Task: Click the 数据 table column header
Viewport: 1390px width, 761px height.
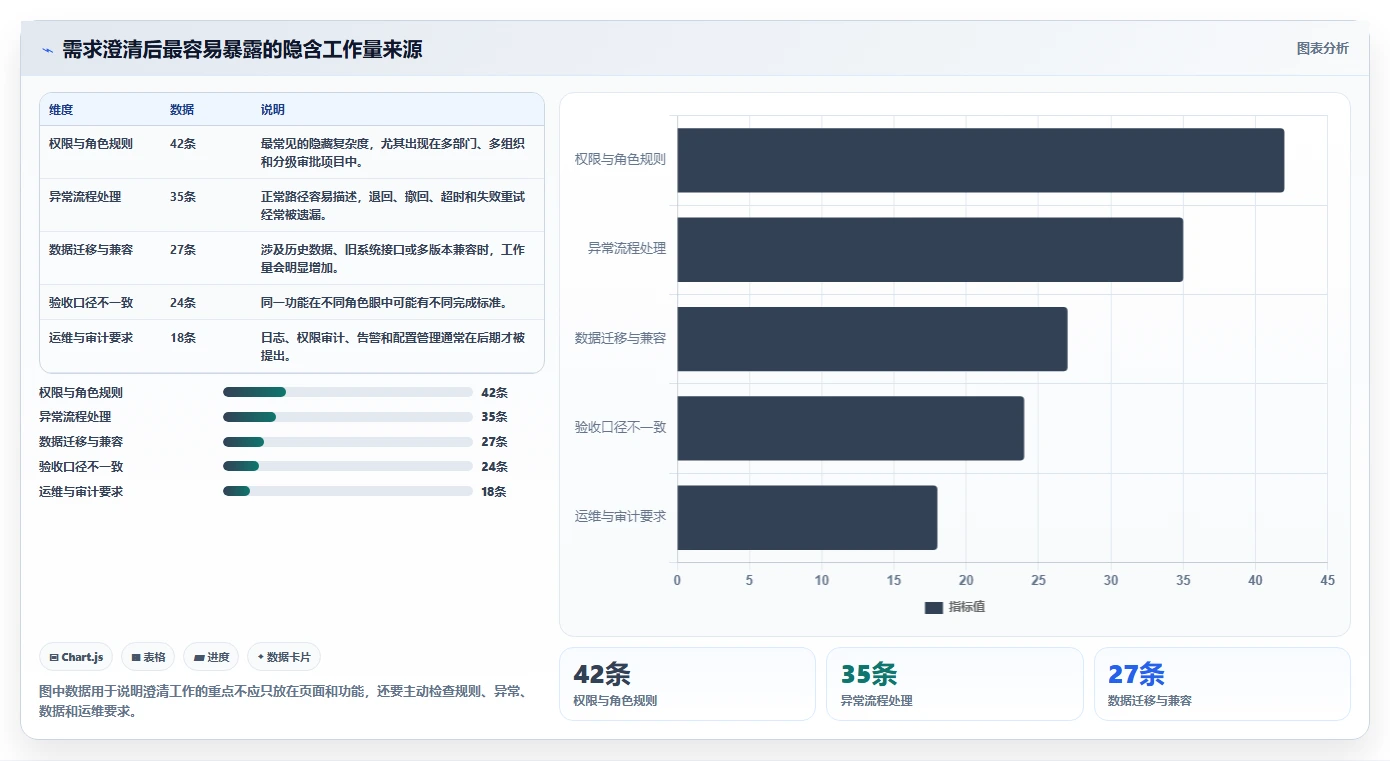Action: (x=182, y=110)
